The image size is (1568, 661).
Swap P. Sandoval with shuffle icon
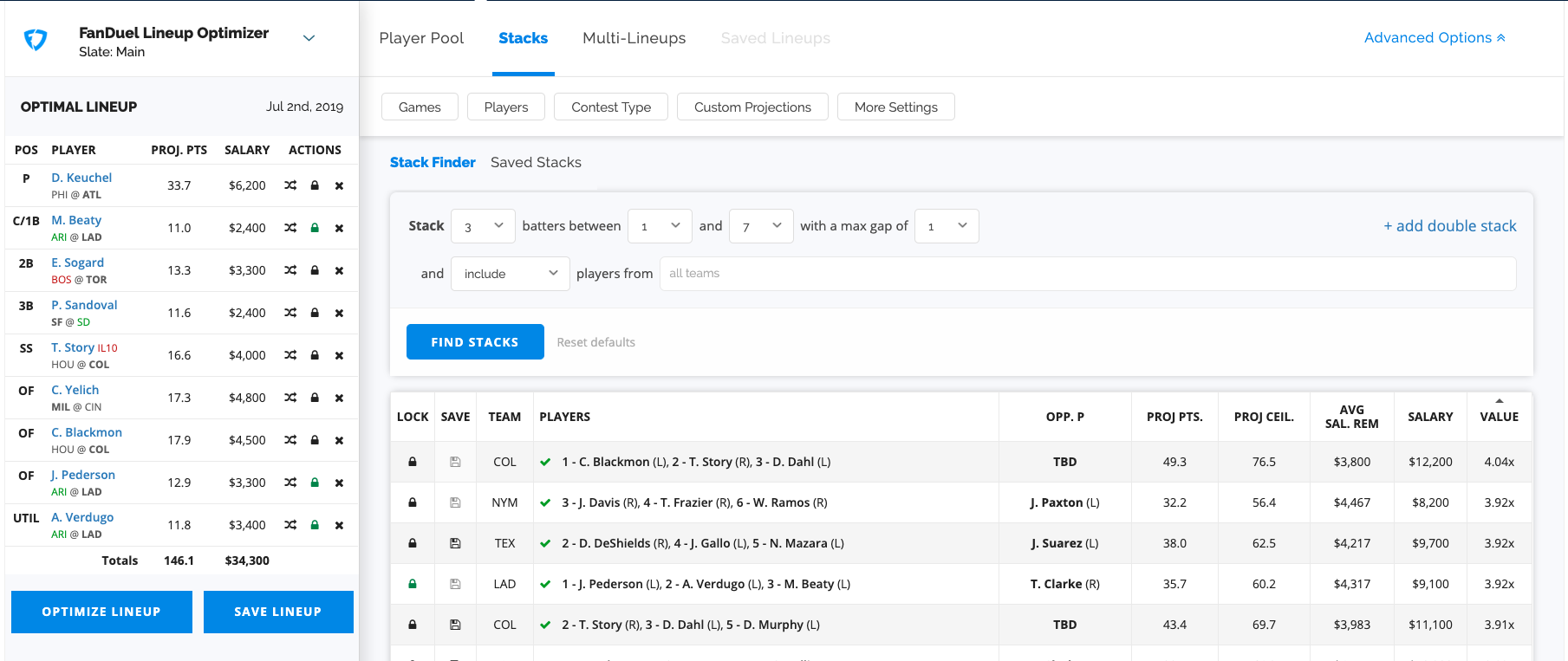pyautogui.click(x=290, y=313)
